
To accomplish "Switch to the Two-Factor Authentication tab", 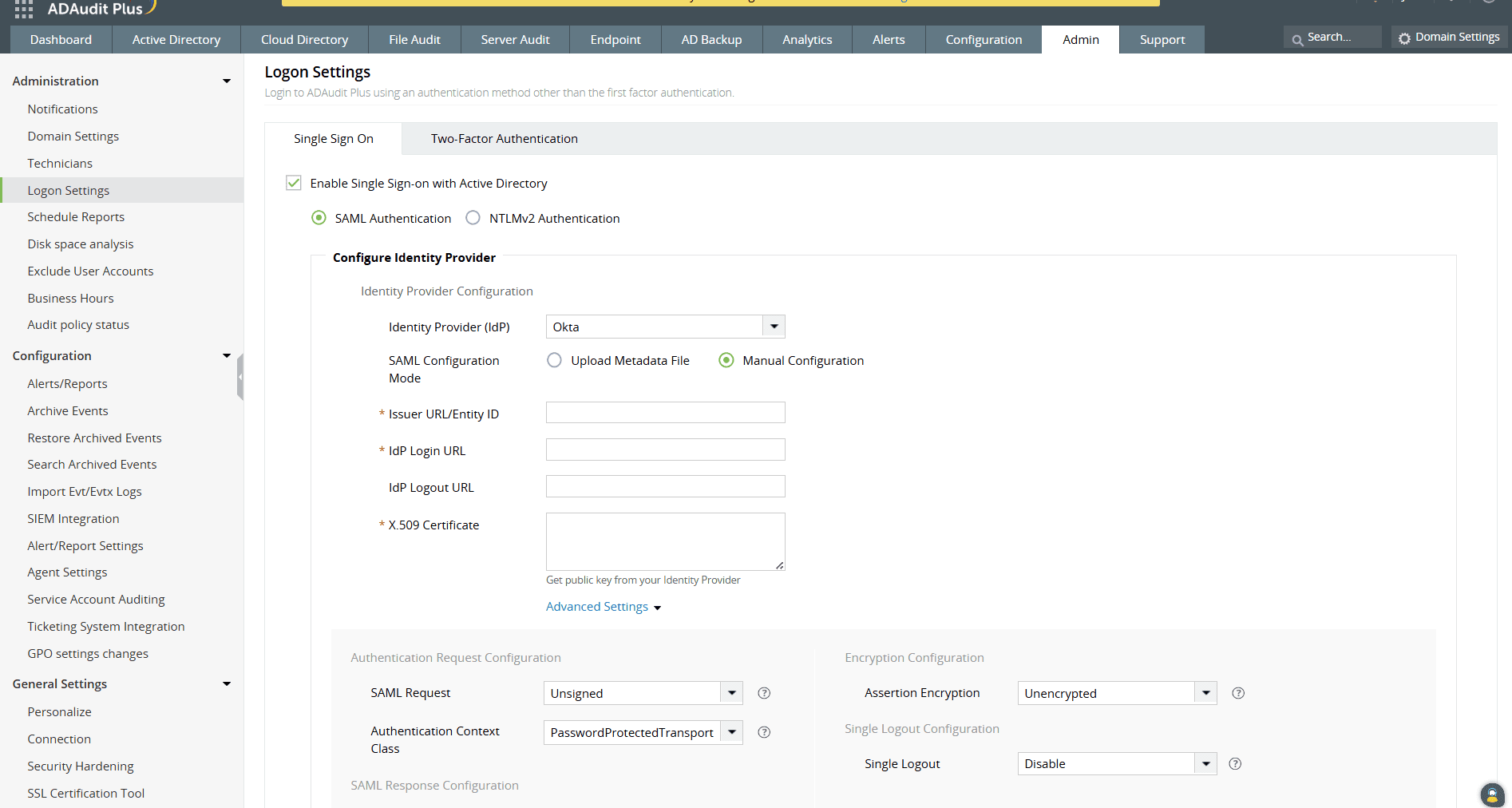I will point(504,138).
